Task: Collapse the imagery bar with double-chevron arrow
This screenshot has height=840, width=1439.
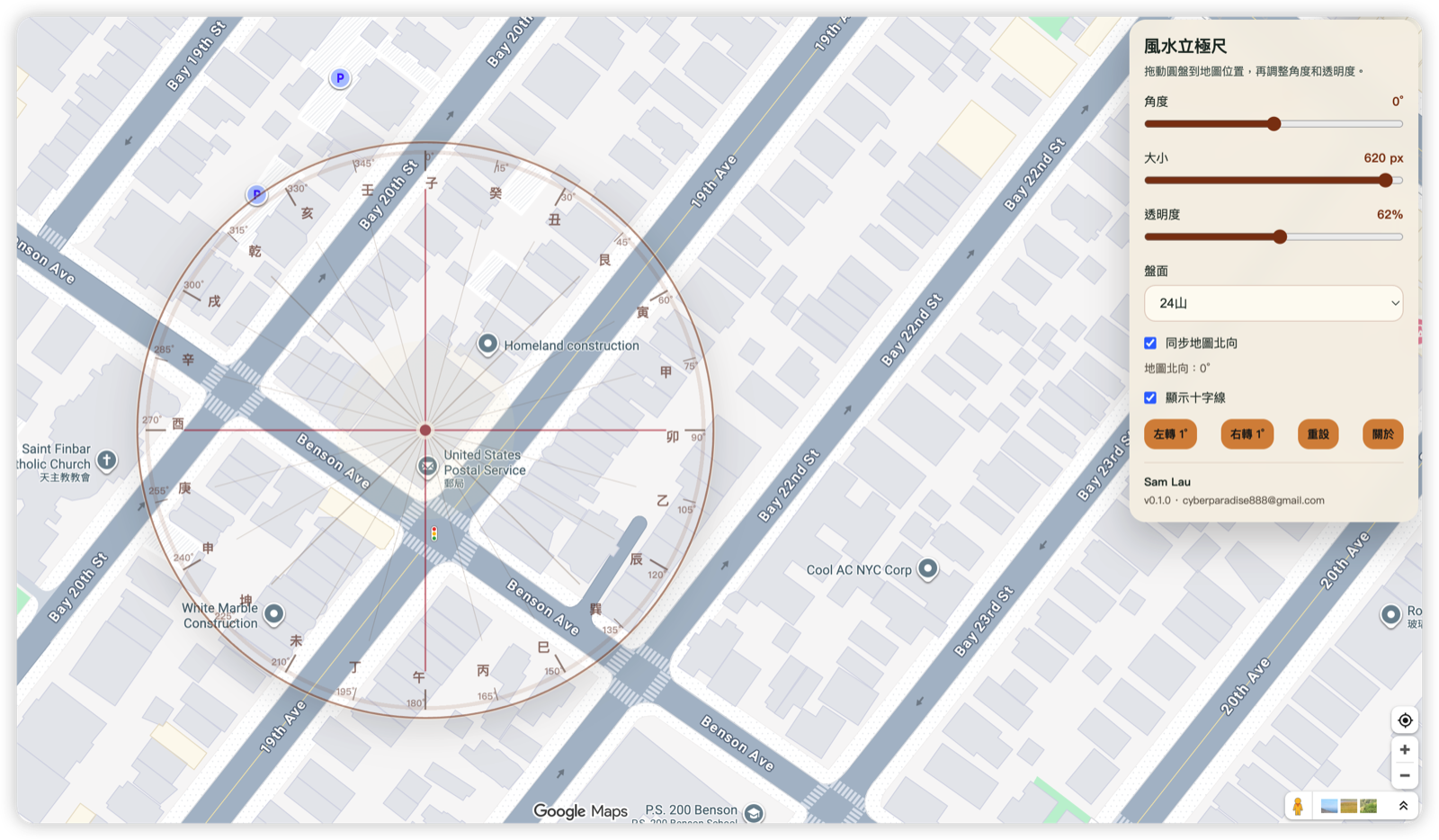Action: pyautogui.click(x=1404, y=805)
